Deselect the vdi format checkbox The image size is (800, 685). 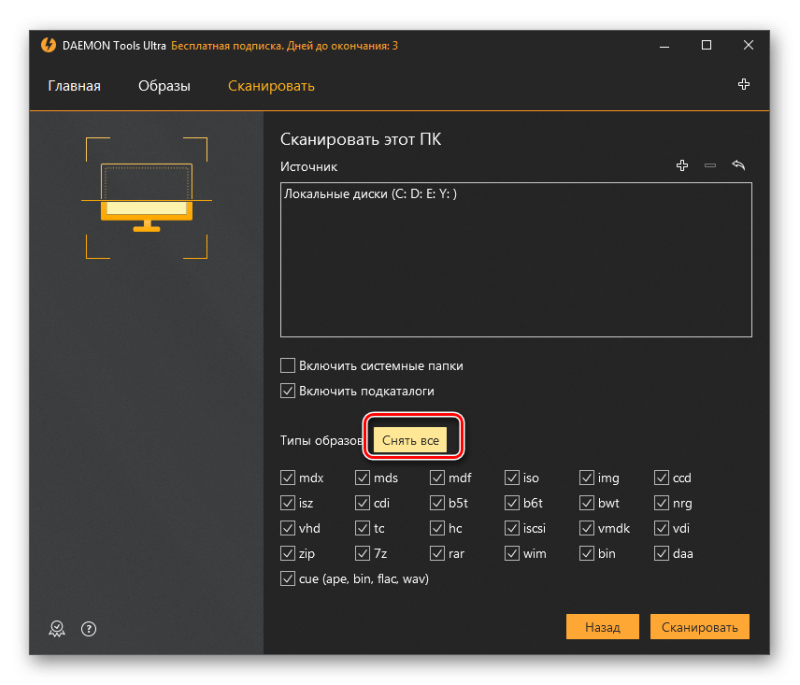click(x=661, y=528)
